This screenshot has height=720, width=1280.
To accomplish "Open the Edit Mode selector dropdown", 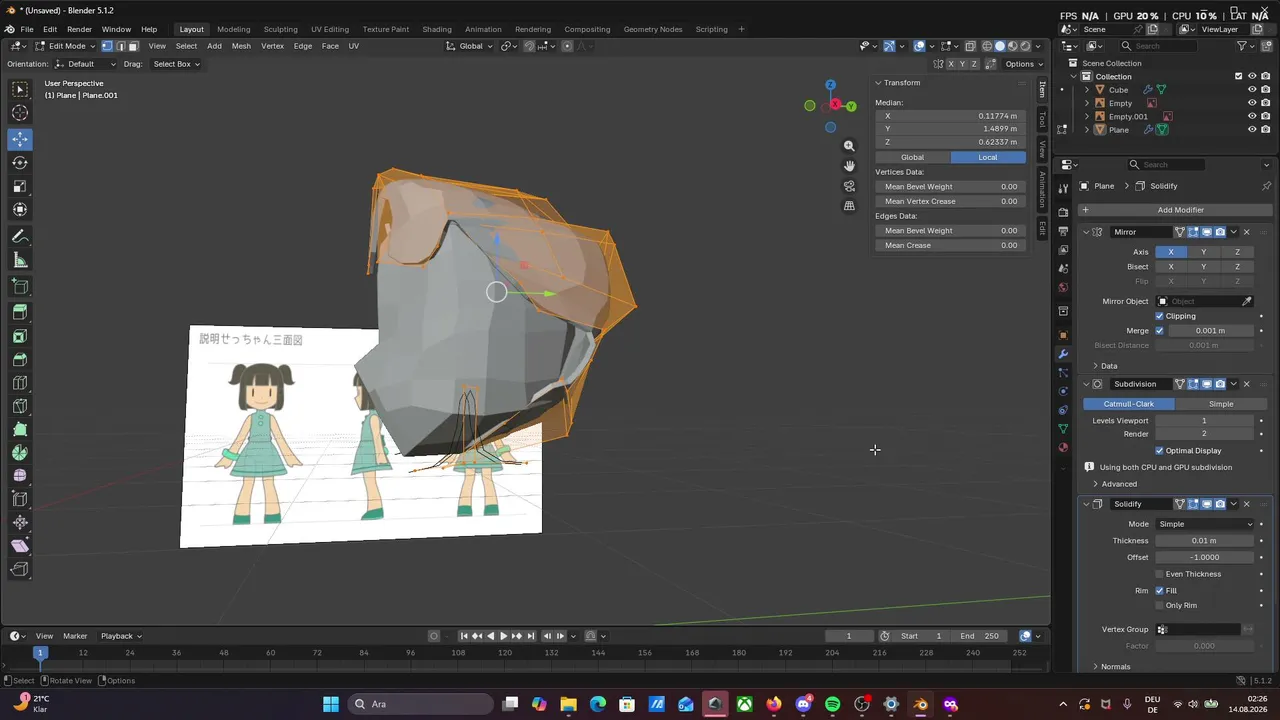I will pos(65,46).
